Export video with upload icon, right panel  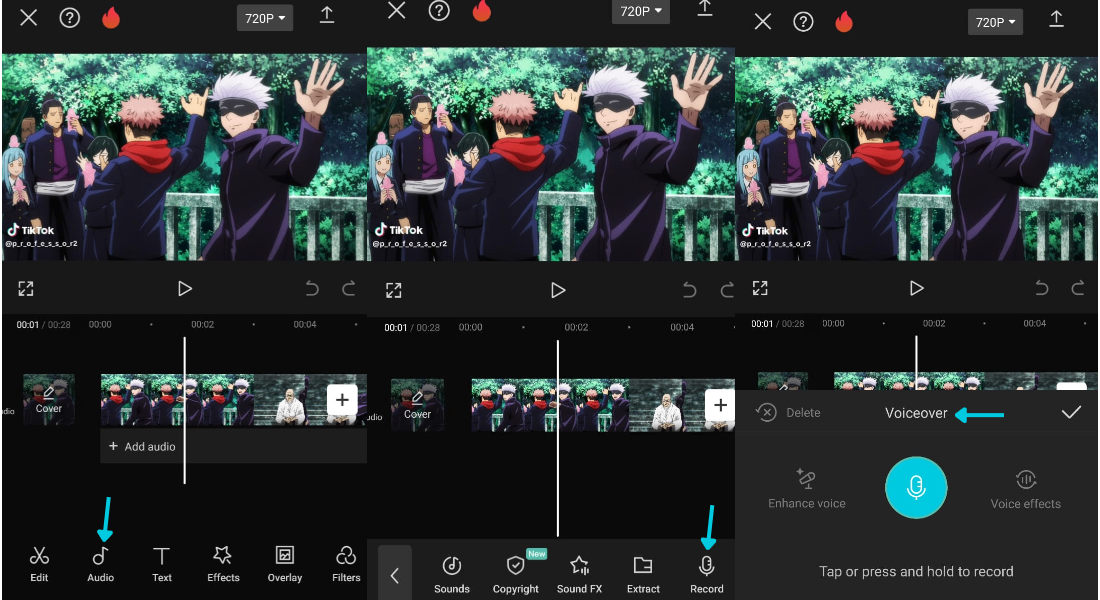(1057, 20)
